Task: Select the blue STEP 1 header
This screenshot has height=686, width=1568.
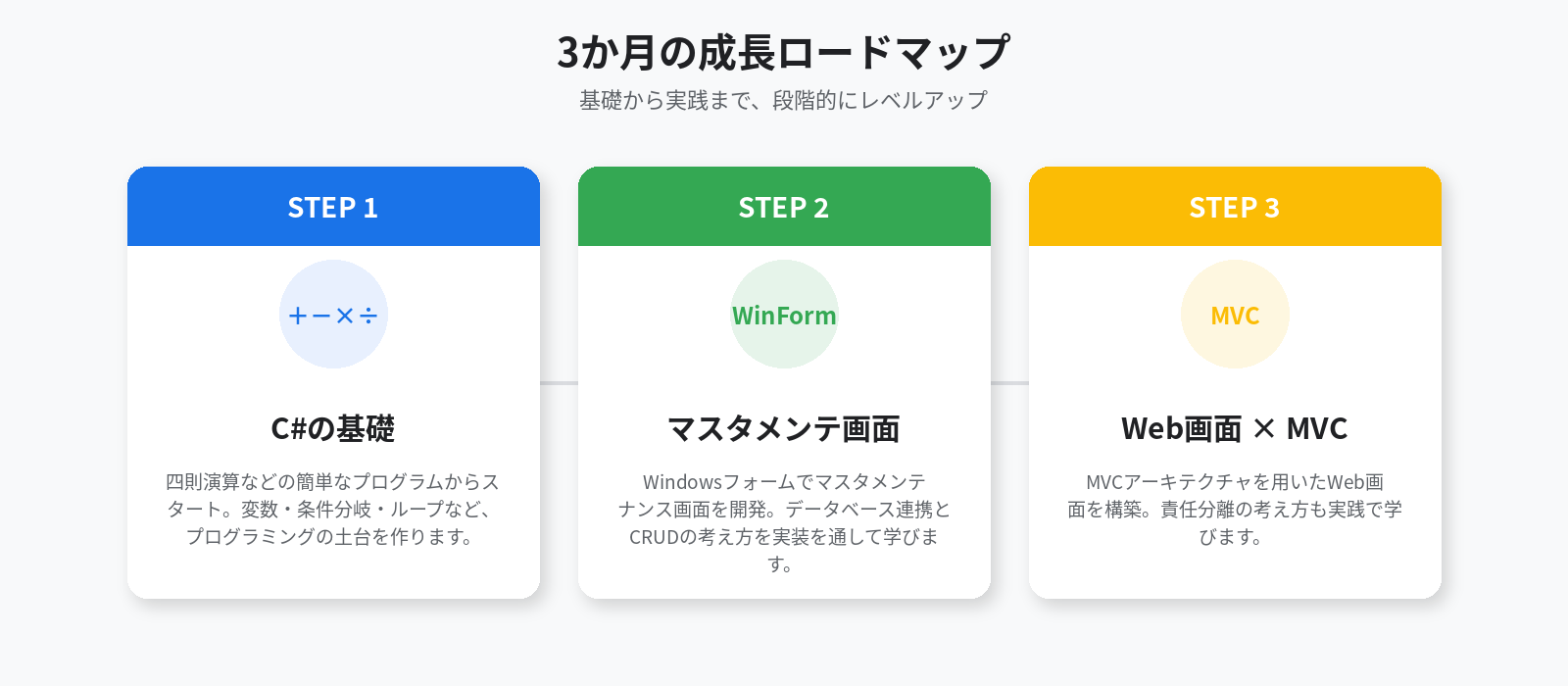Action: [333, 207]
